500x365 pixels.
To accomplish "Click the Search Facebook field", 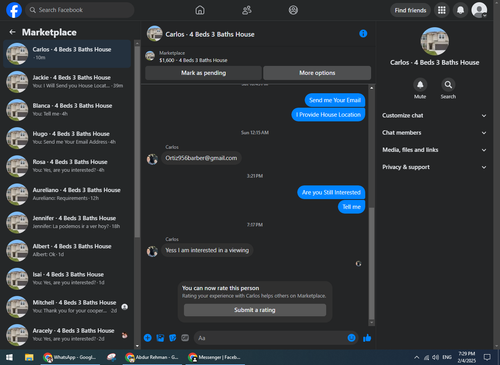I will [80, 10].
